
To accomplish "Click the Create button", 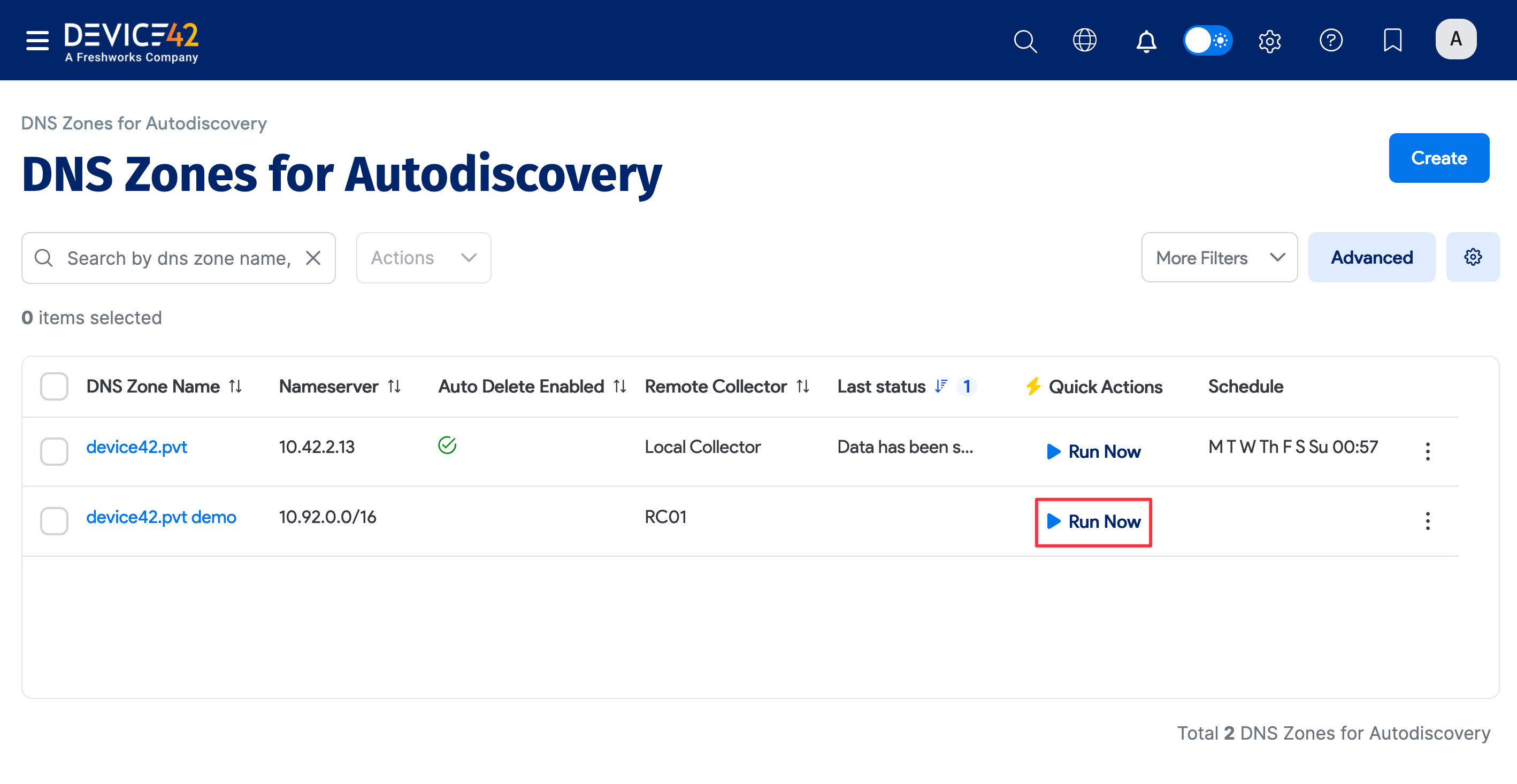I will pos(1439,158).
